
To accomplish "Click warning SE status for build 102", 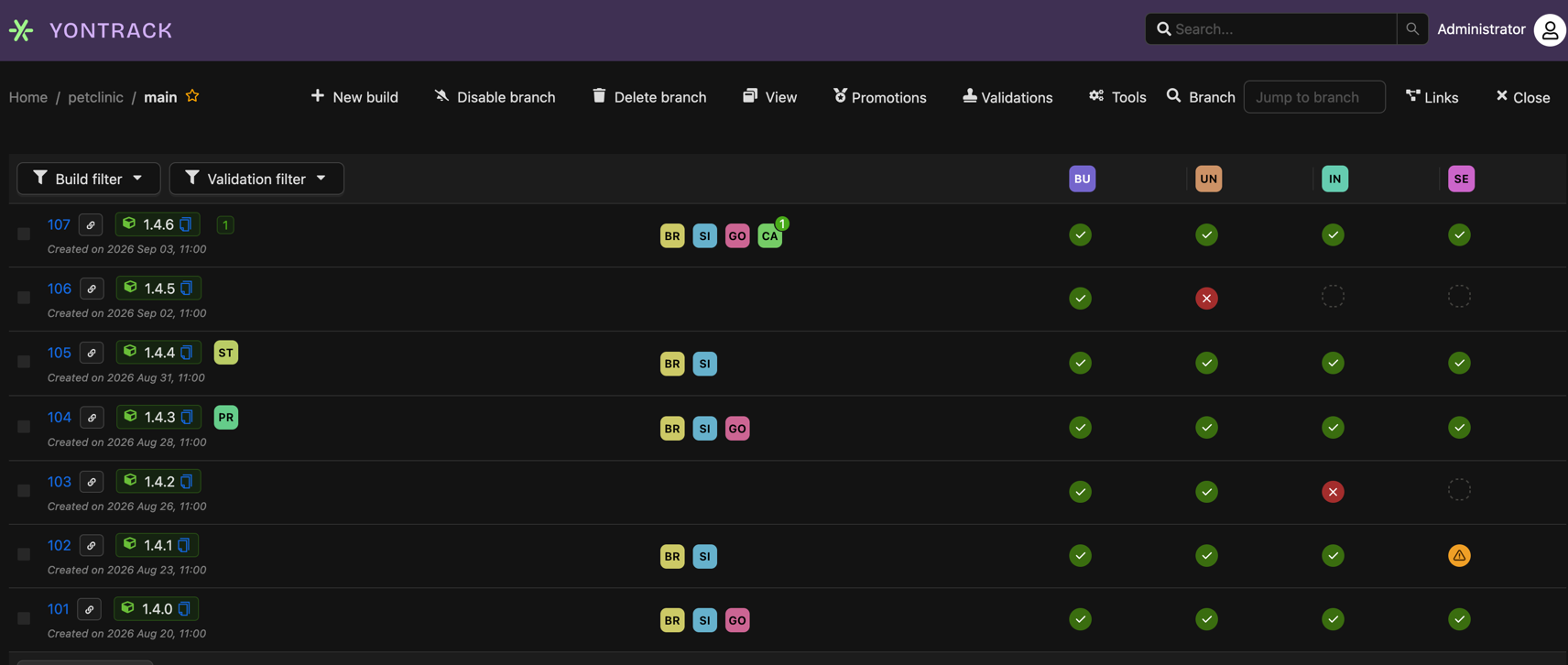I will tap(1460, 555).
